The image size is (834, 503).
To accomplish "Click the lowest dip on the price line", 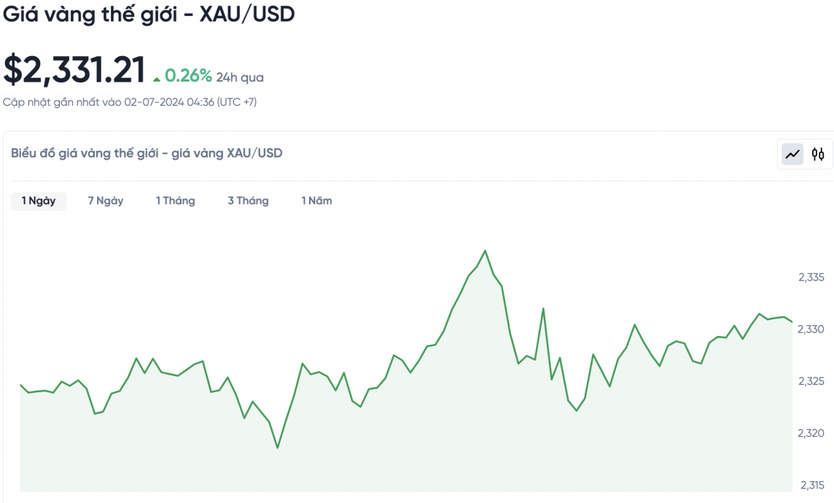I will pyautogui.click(x=278, y=447).
